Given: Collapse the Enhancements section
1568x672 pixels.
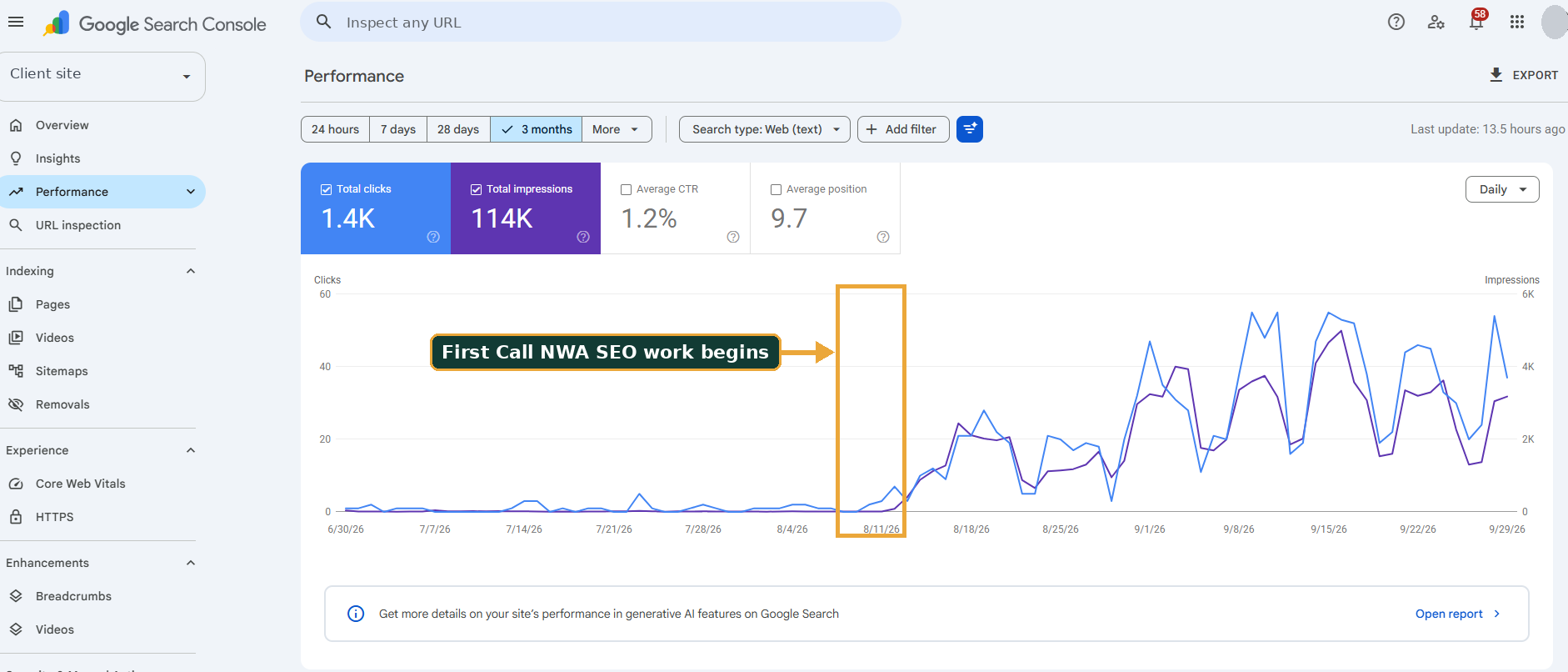Looking at the screenshot, I should pyautogui.click(x=191, y=563).
